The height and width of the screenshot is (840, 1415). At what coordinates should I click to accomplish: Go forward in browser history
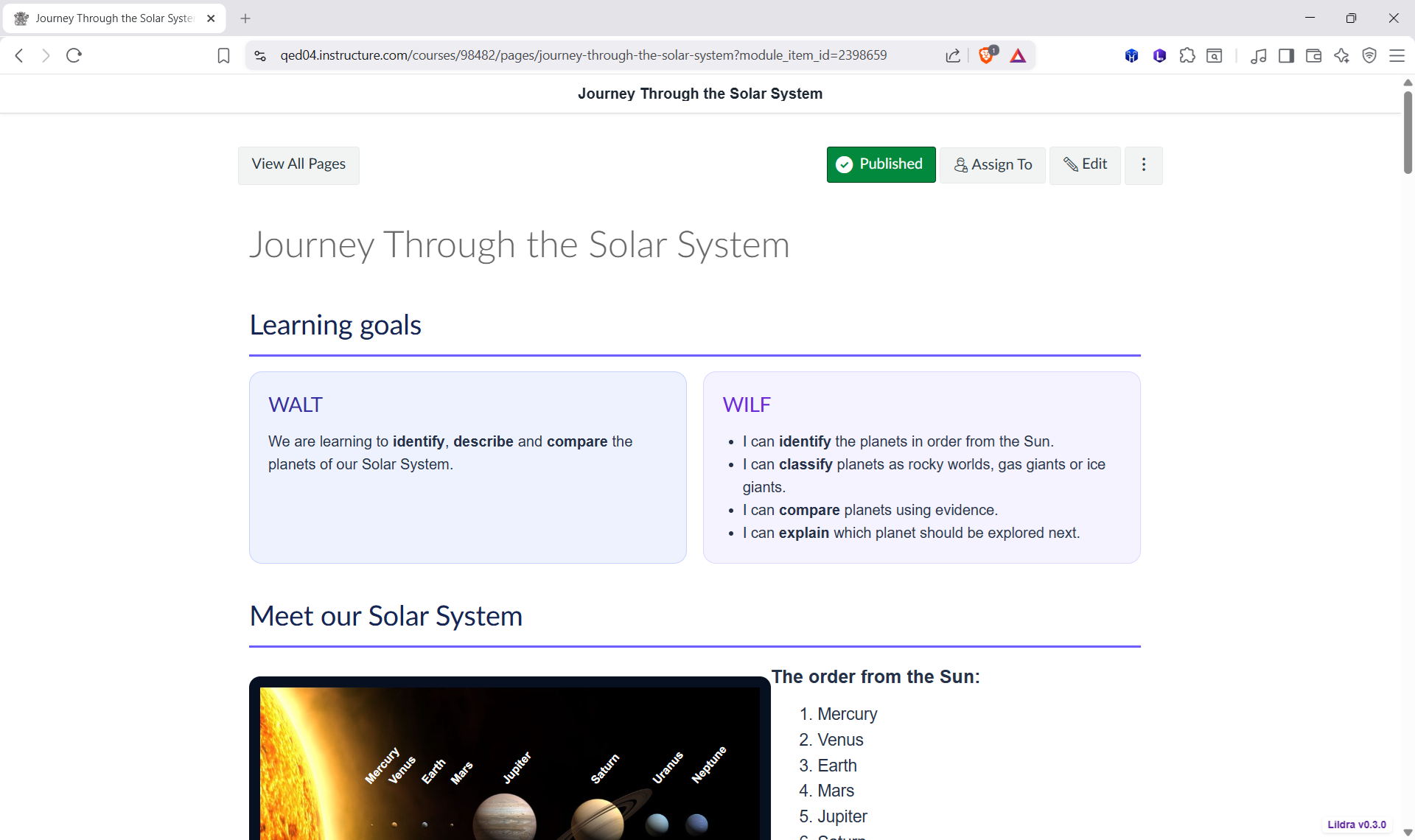click(x=46, y=55)
